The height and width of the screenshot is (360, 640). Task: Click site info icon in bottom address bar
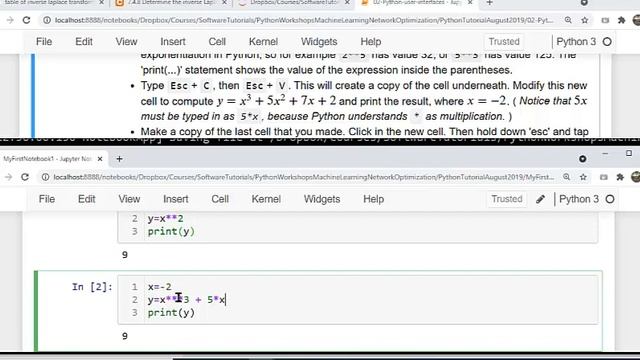45,177
